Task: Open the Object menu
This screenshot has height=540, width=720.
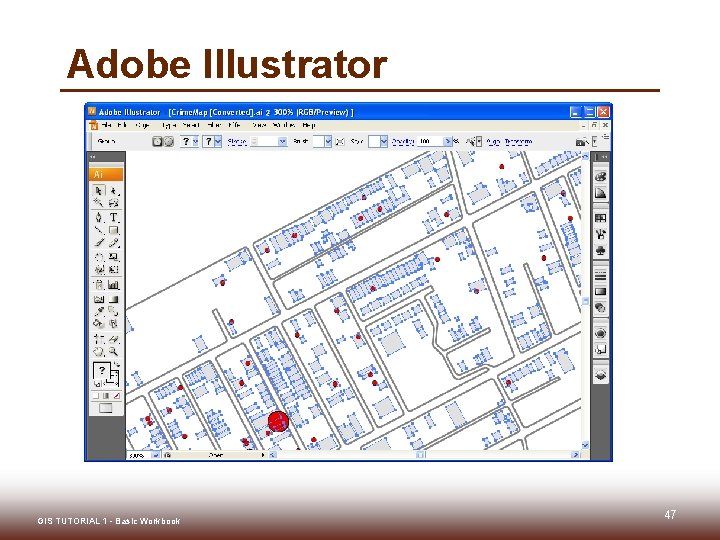Action: pyautogui.click(x=143, y=125)
